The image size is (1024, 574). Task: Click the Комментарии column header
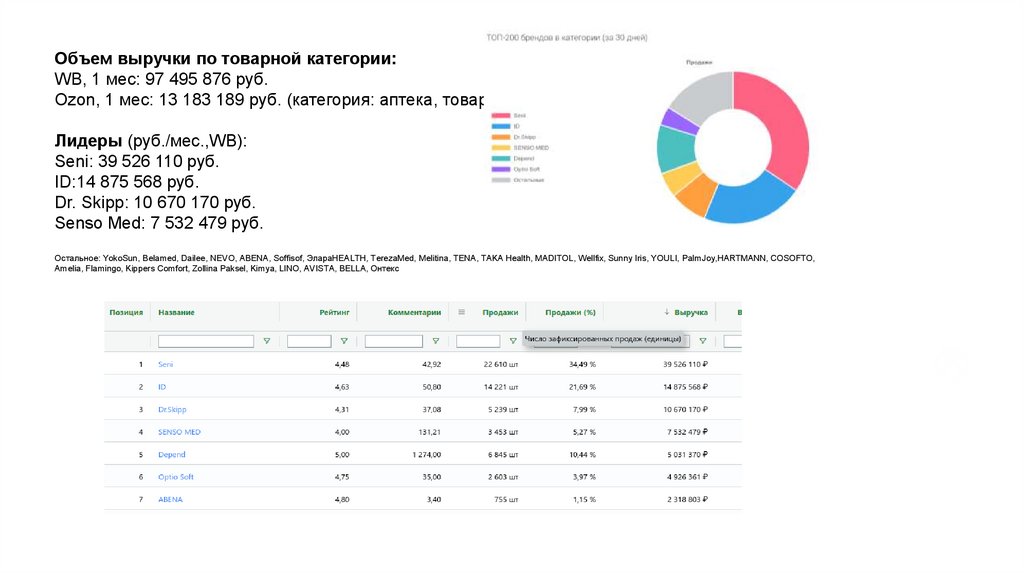pos(414,312)
